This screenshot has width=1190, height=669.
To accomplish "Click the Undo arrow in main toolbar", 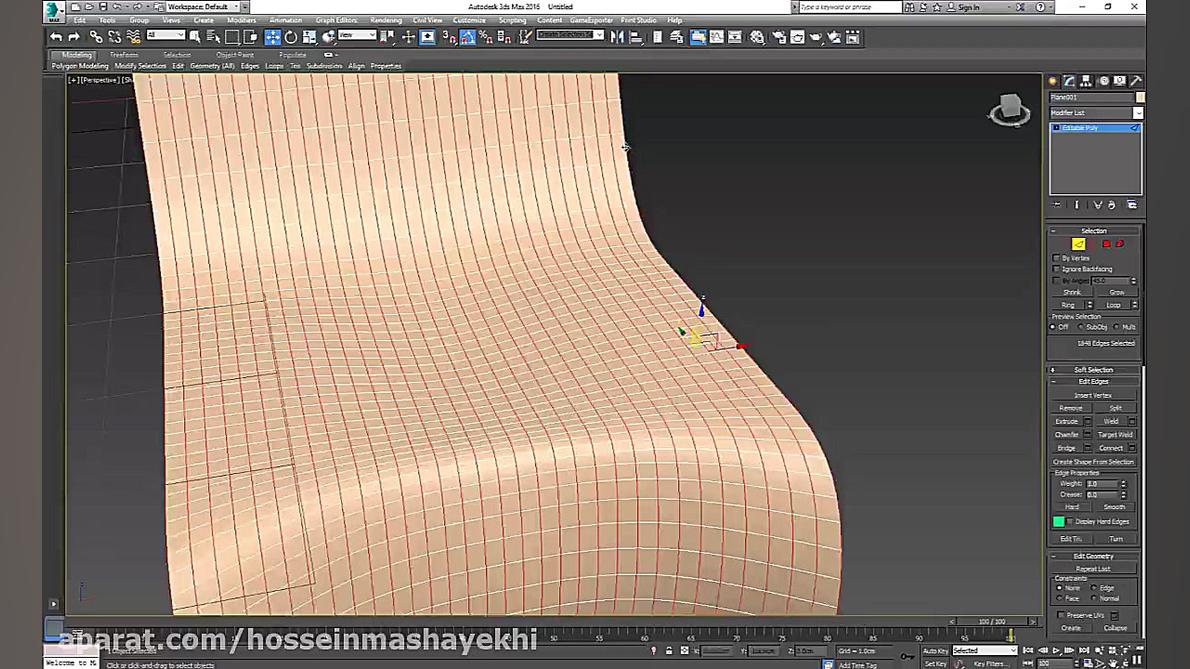I will click(56, 36).
